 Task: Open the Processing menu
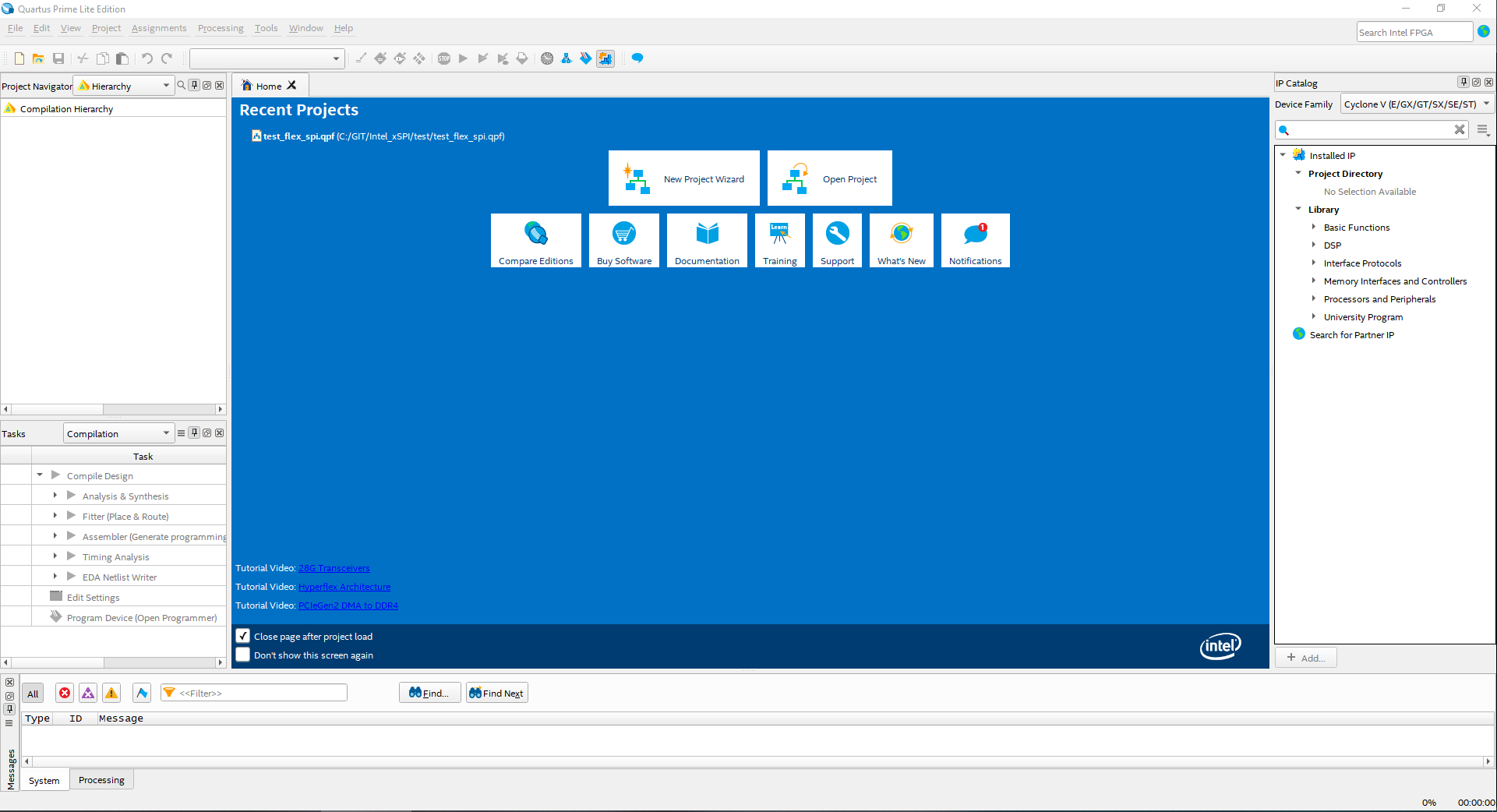pyautogui.click(x=221, y=28)
